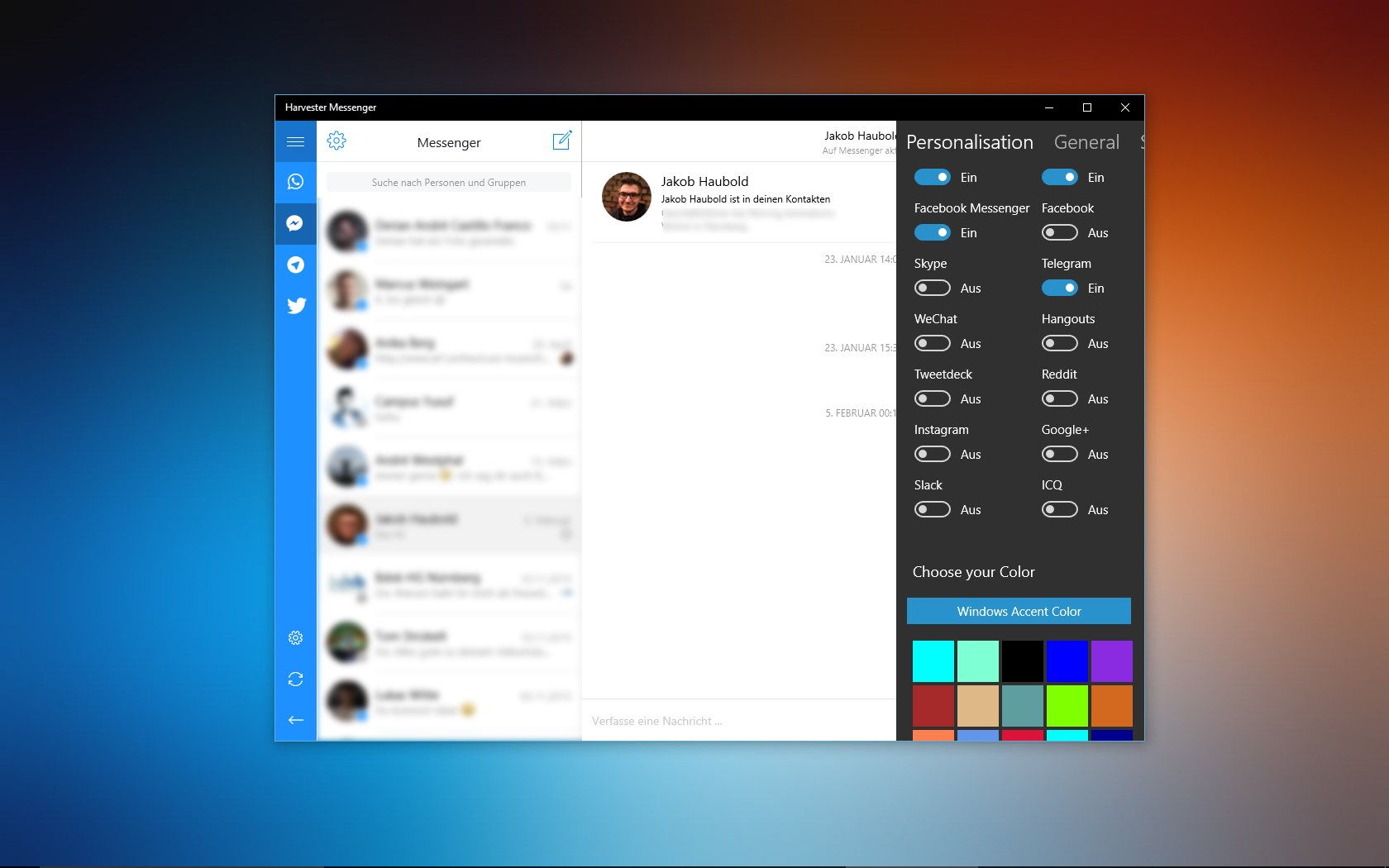
Task: Click the 'Messenger' title text
Action: pyautogui.click(x=449, y=142)
